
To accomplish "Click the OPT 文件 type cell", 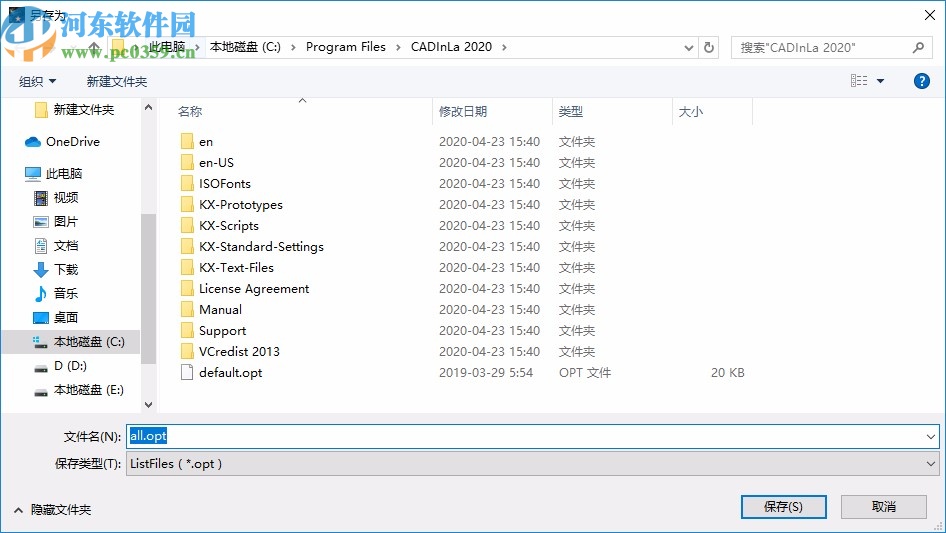I will (585, 372).
